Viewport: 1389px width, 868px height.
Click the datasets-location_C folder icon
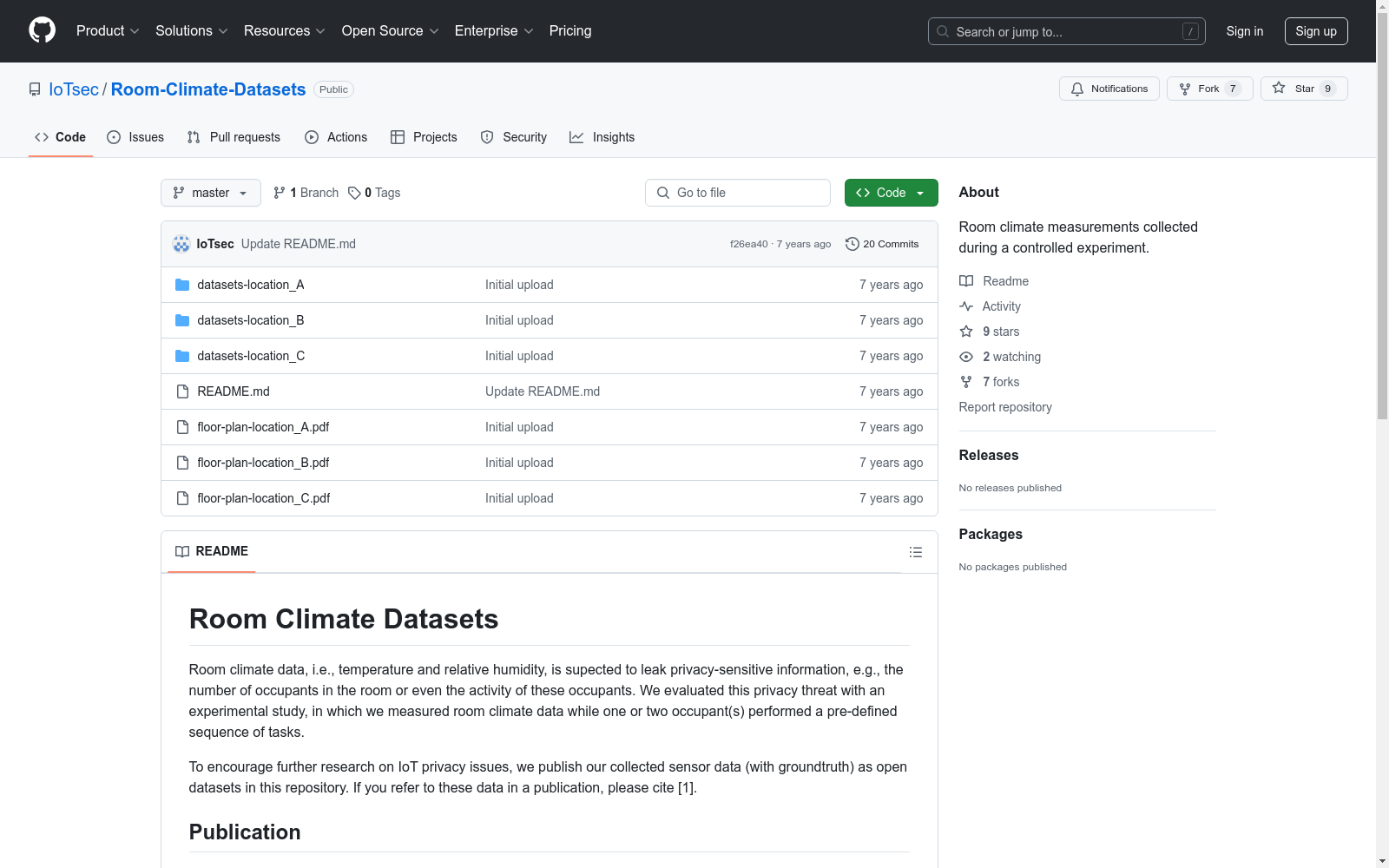tap(182, 356)
